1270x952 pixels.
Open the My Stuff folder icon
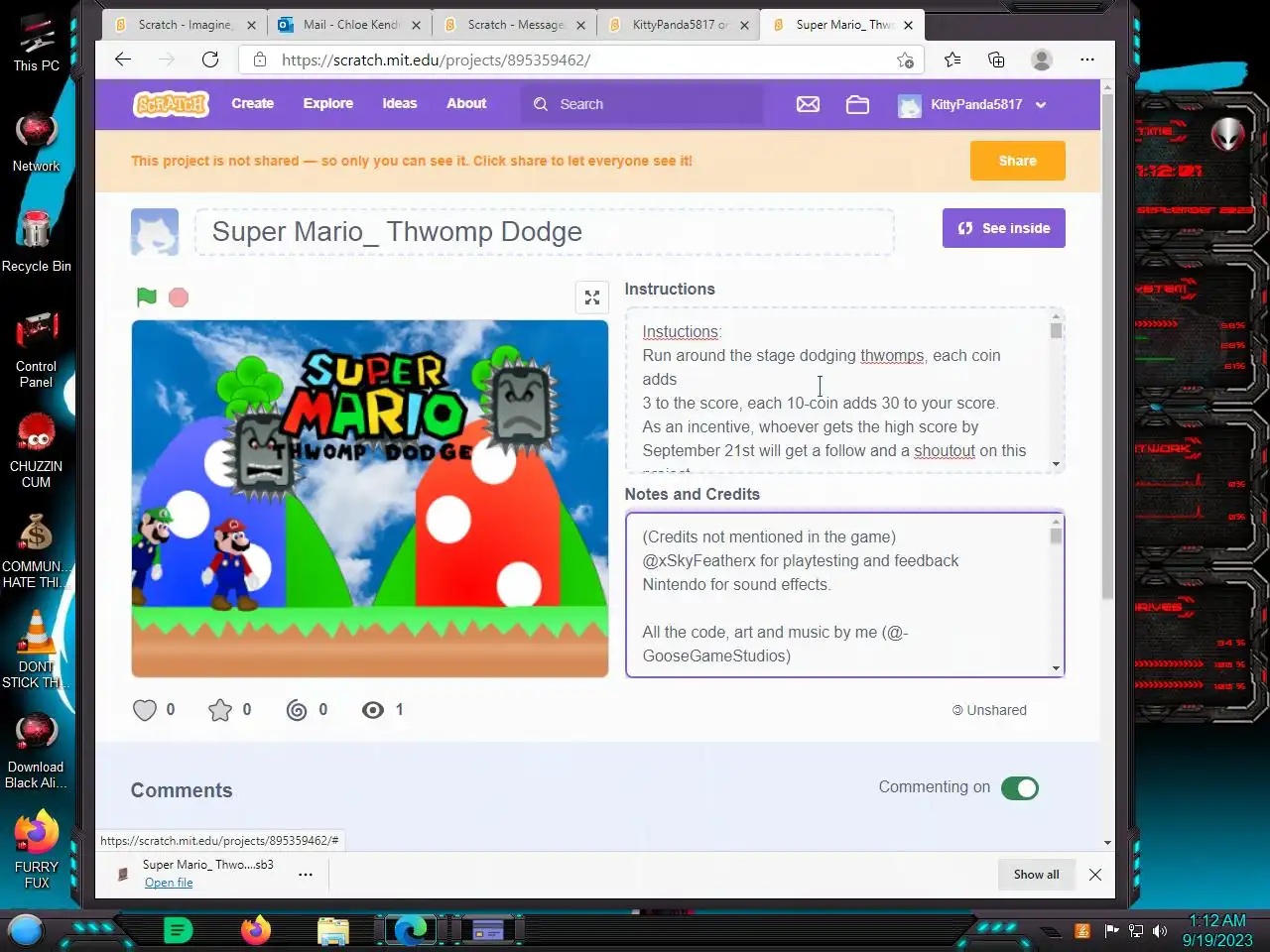click(857, 104)
